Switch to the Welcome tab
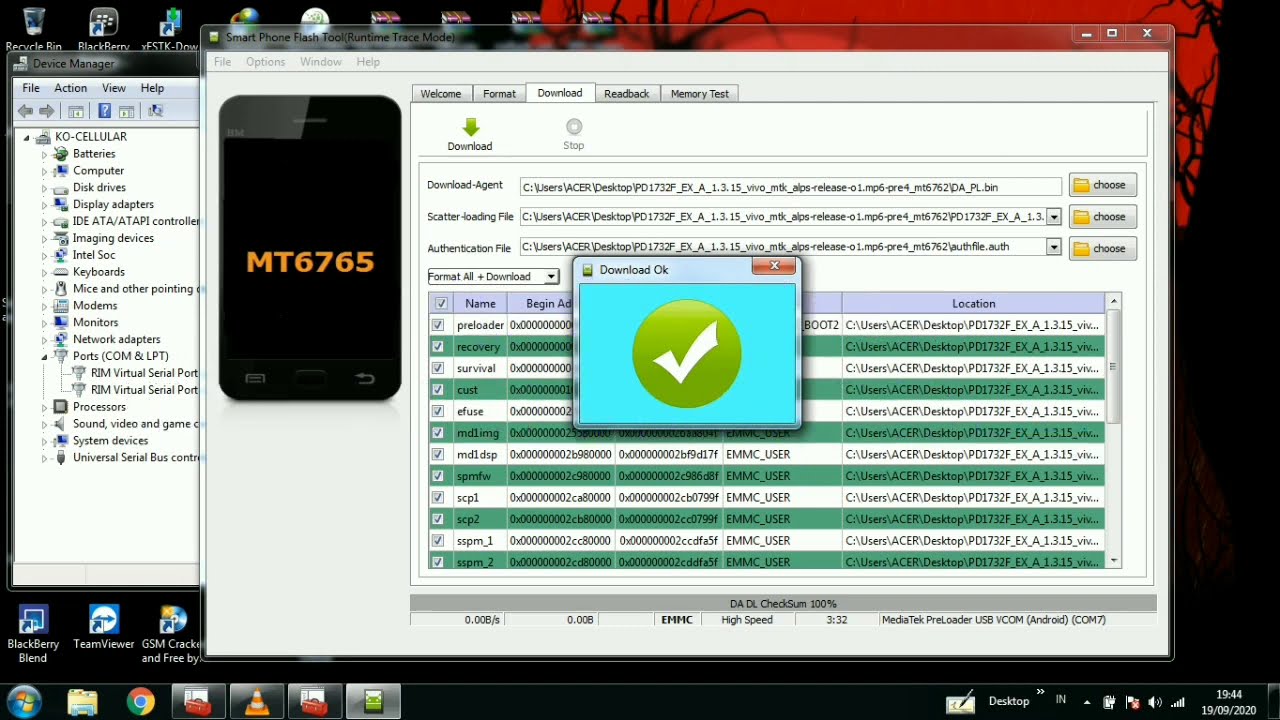The image size is (1280, 720). tap(441, 94)
